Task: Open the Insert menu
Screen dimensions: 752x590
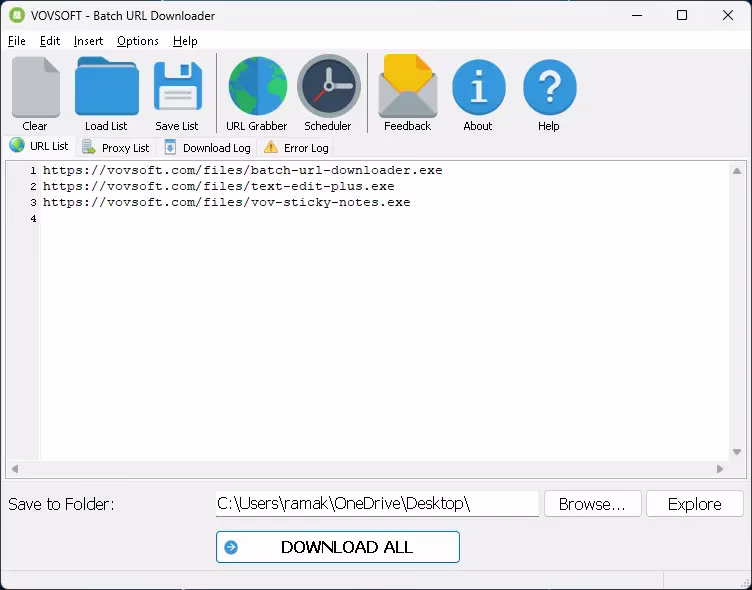Action: pos(88,41)
